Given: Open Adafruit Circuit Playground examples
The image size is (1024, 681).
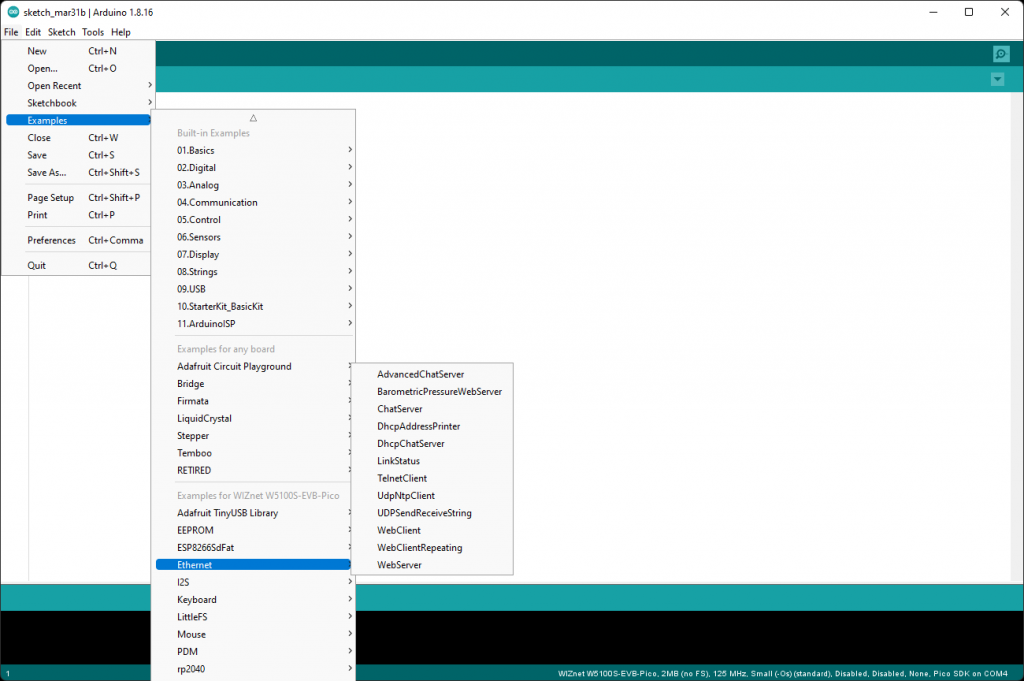Looking at the screenshot, I should pyautogui.click(x=253, y=366).
